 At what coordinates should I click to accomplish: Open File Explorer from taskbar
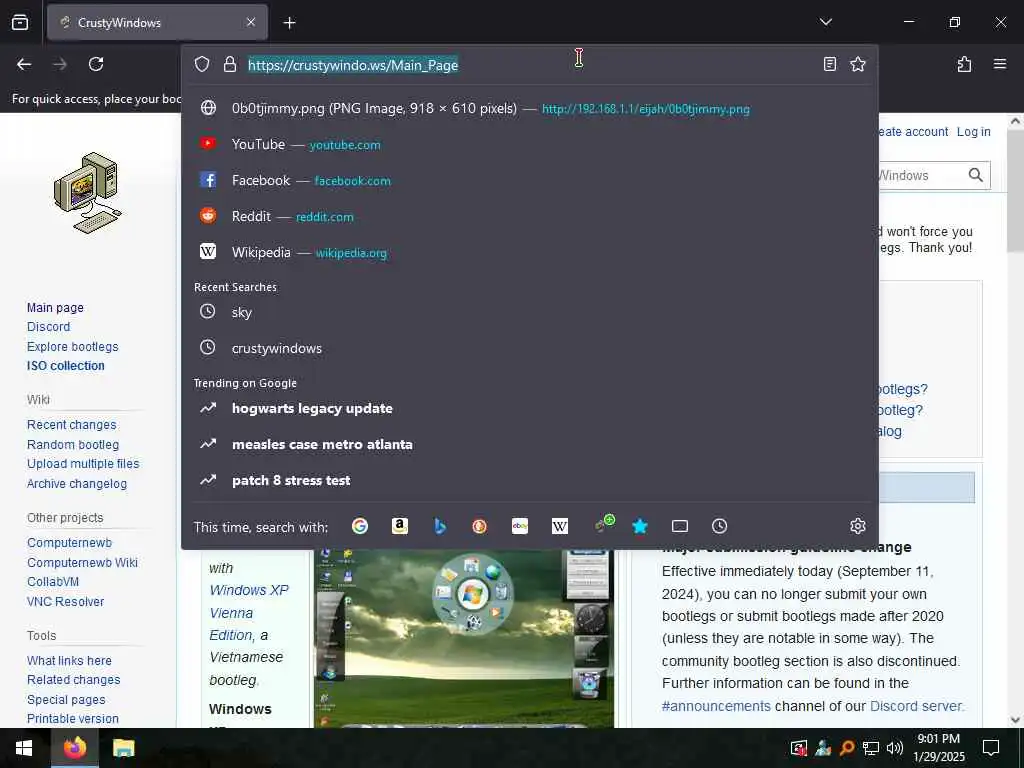pos(123,748)
